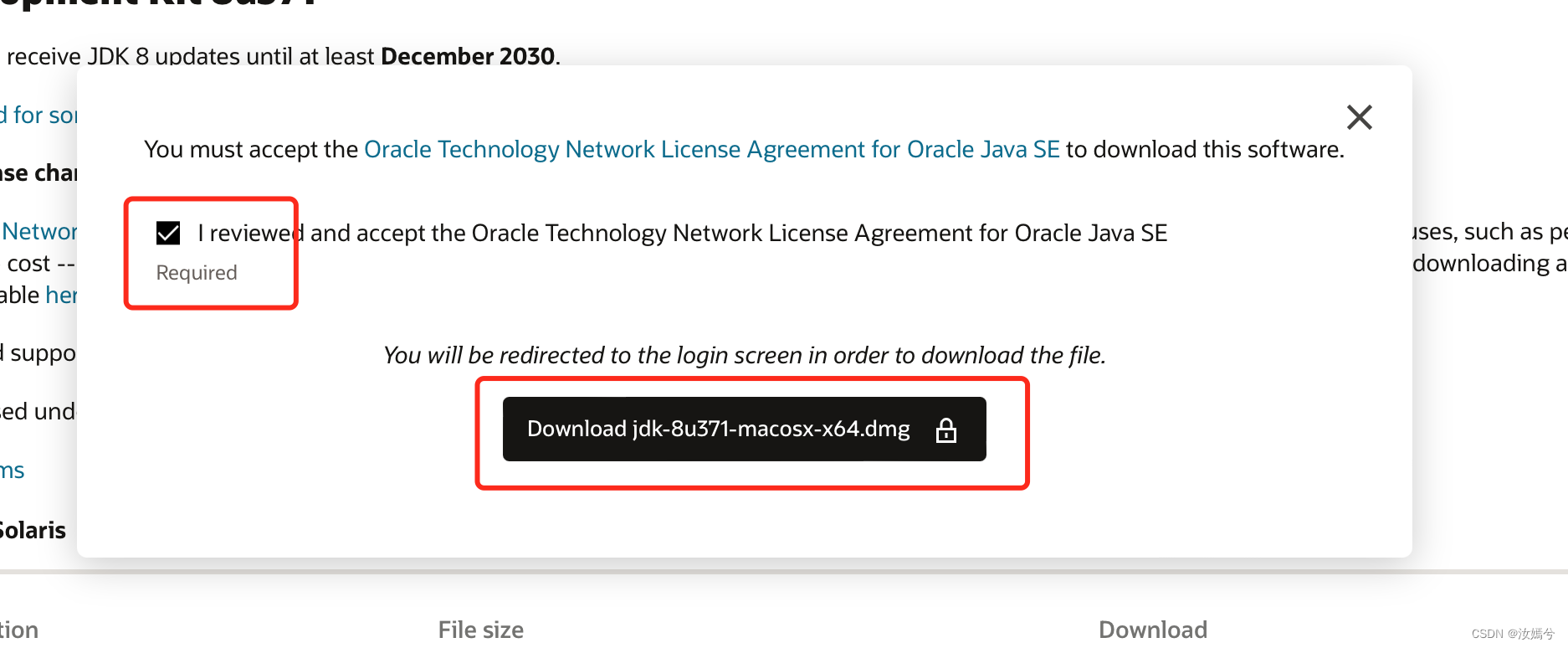Click the "File size" column header
Viewport: 1568px width, 648px height.
(481, 630)
